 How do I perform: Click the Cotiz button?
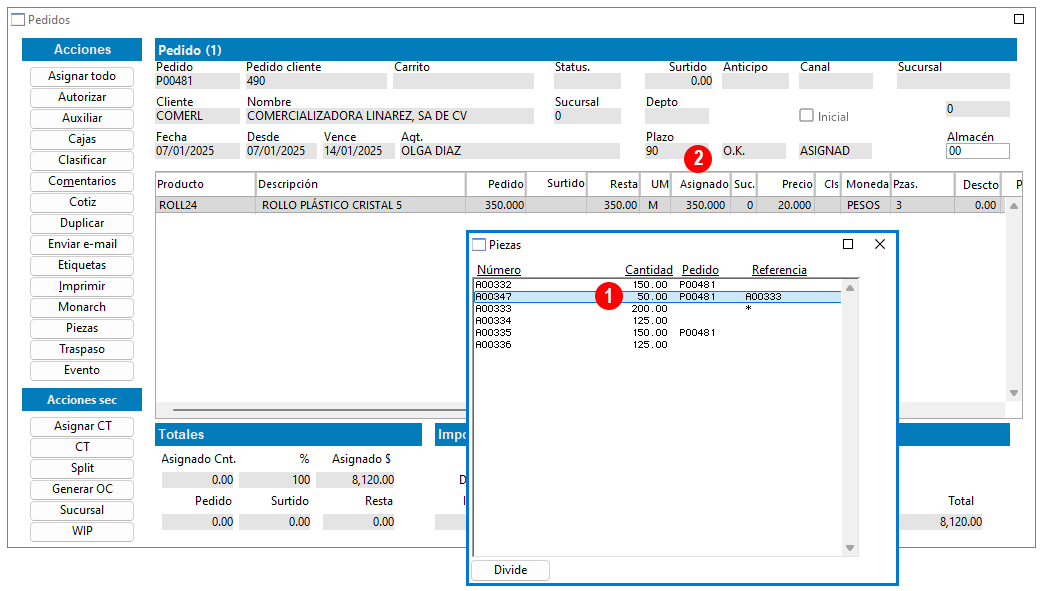pyautogui.click(x=82, y=202)
